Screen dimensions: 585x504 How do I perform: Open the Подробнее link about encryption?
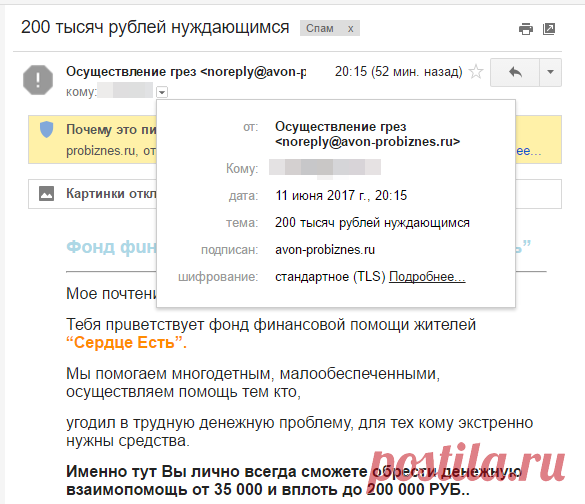tap(427, 277)
